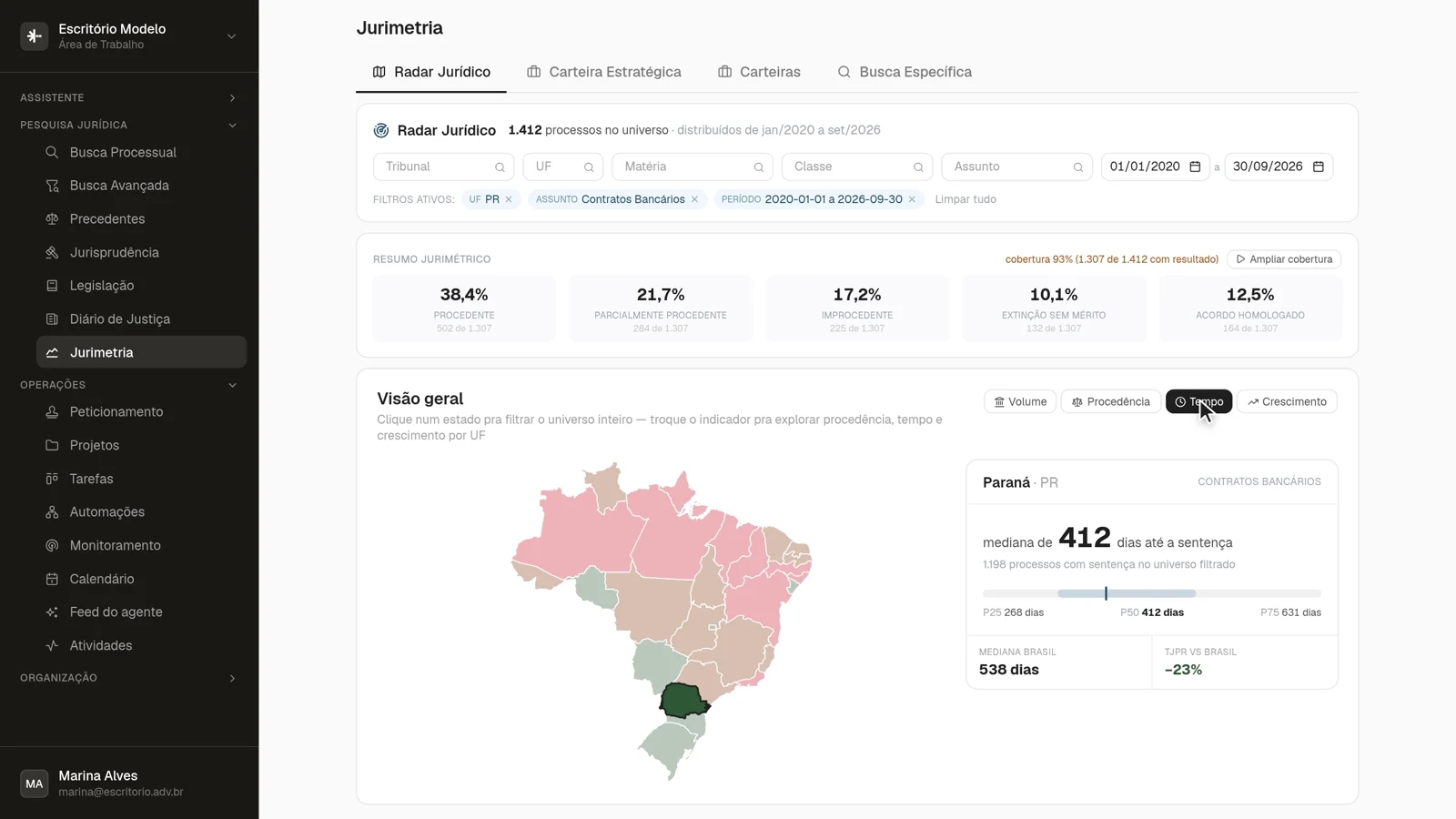This screenshot has height=819, width=1456.
Task: Collapse the Pesquisa Jurídica section
Action: (x=129, y=125)
